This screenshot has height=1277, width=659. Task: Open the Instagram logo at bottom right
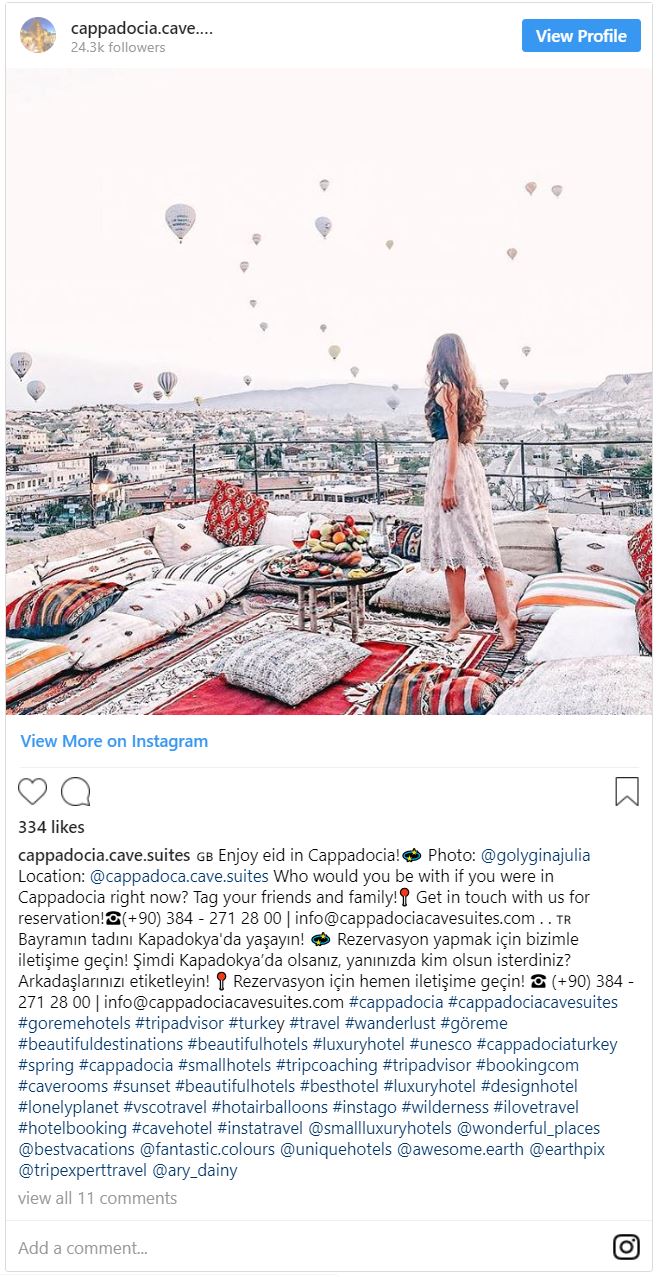click(x=626, y=1247)
